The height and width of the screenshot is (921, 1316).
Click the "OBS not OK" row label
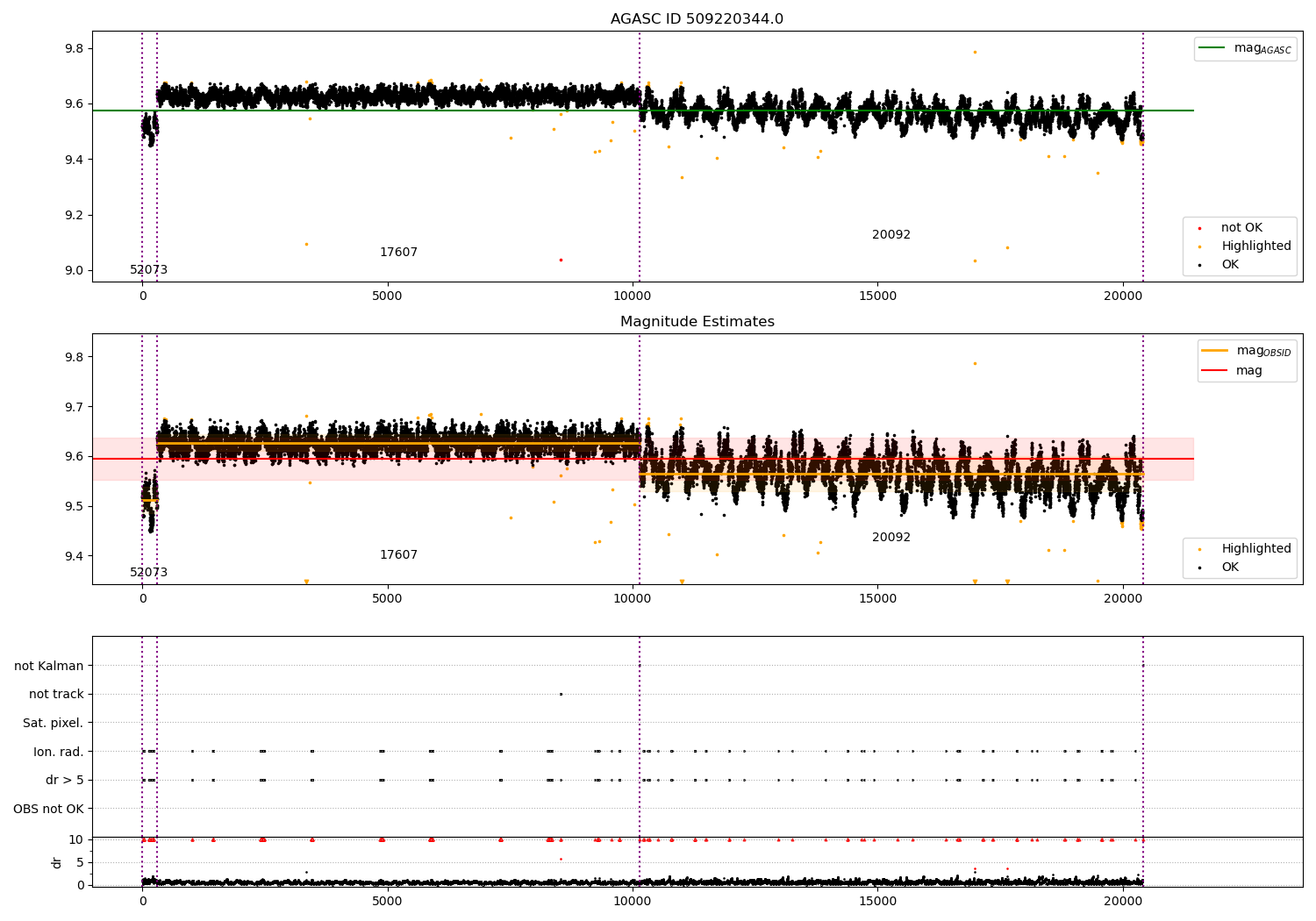tap(48, 809)
